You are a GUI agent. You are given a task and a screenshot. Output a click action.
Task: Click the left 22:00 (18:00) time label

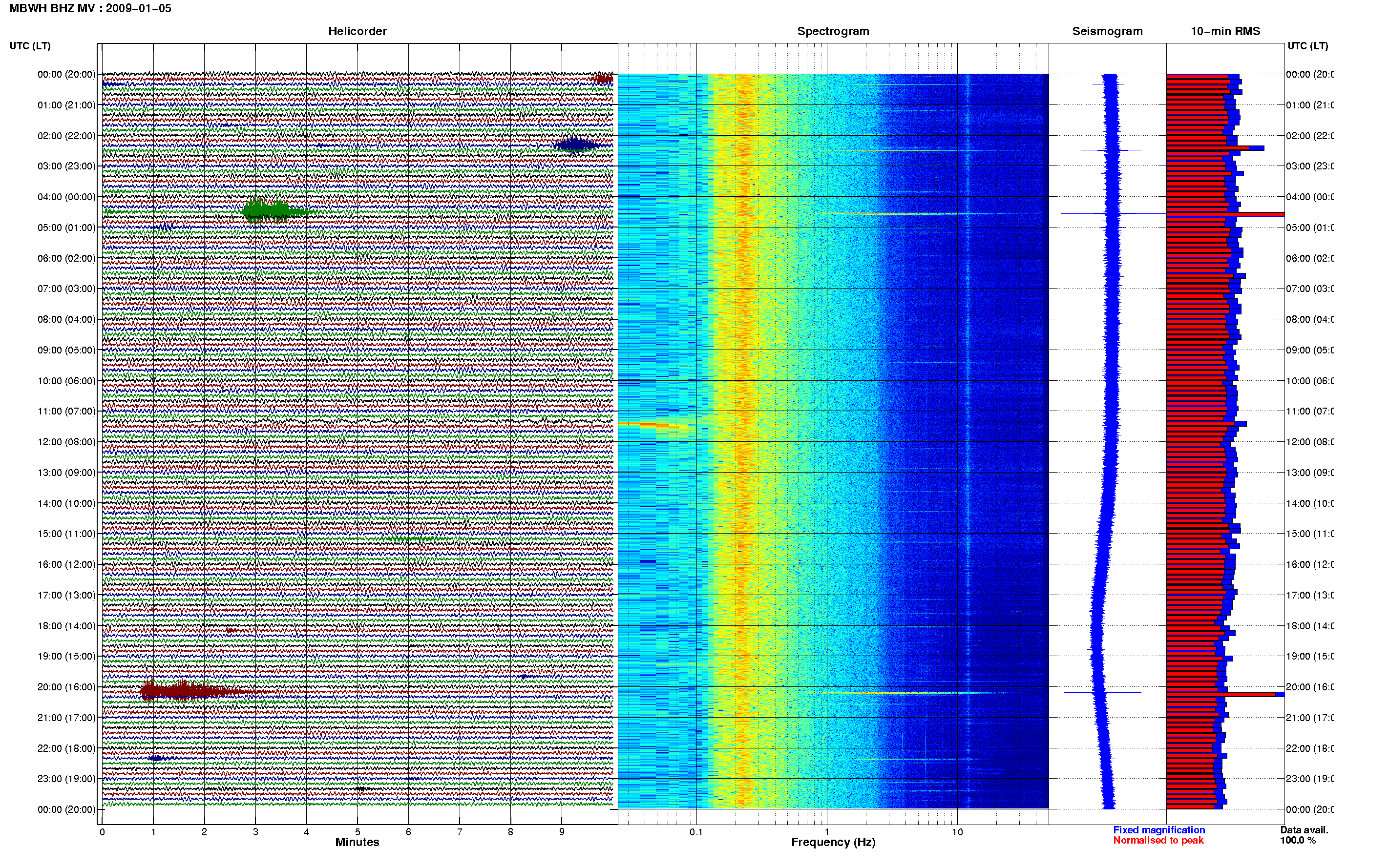click(66, 748)
